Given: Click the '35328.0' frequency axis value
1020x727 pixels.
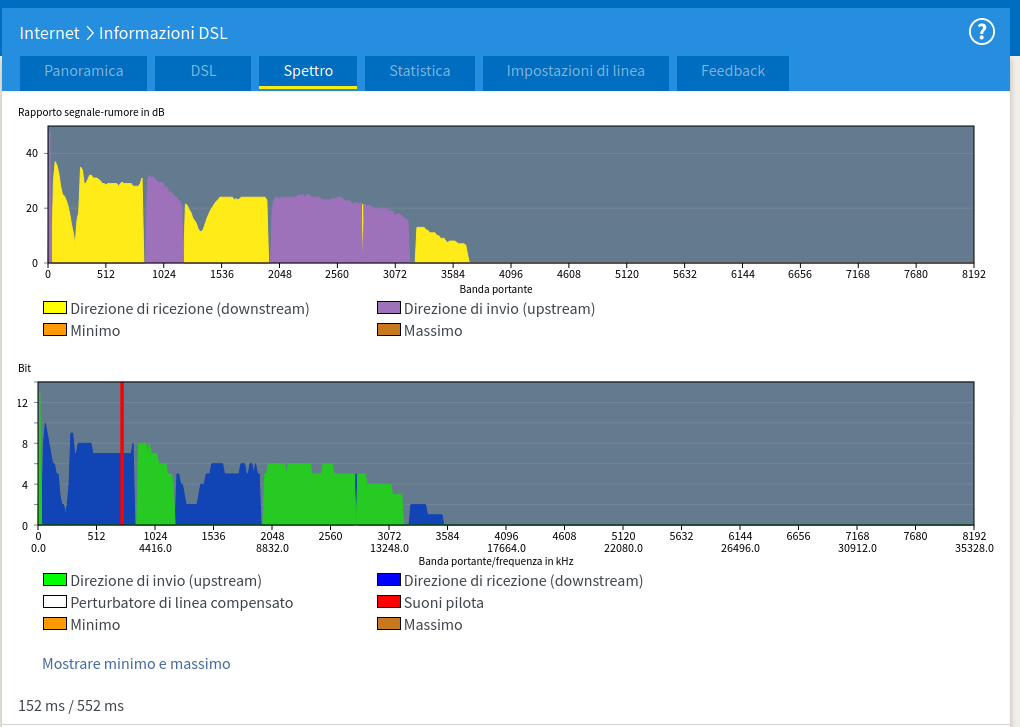Looking at the screenshot, I should (x=974, y=548).
